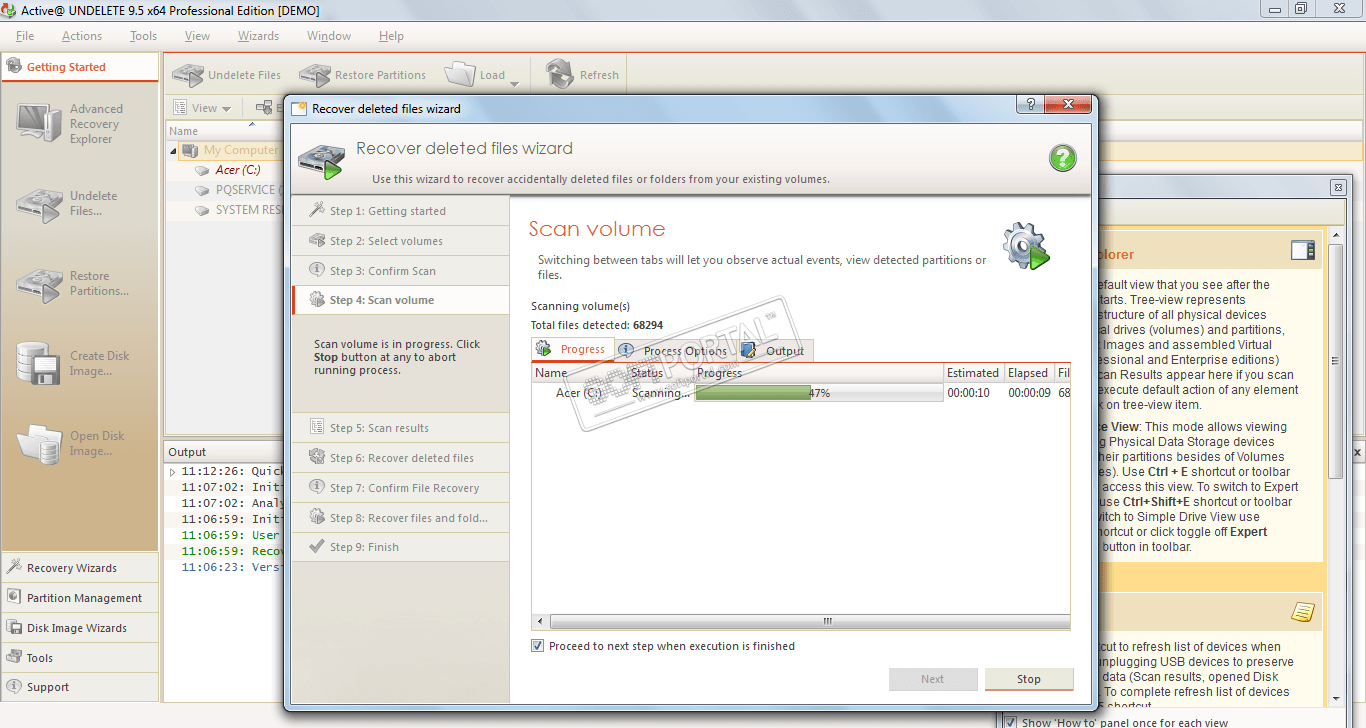Collapse the My Computer tree node
This screenshot has width=1366, height=728.
pyautogui.click(x=173, y=151)
